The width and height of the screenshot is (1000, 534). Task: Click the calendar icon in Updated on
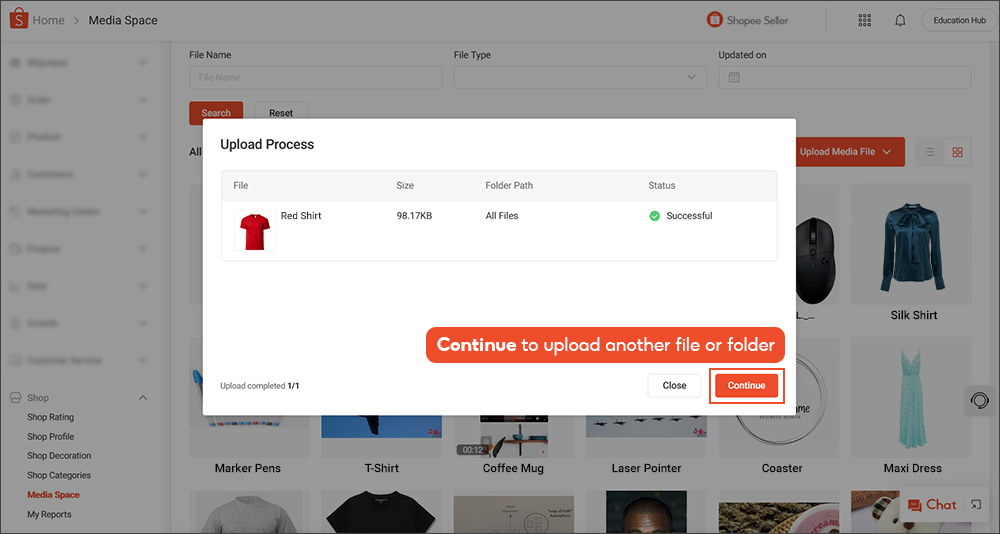[x=734, y=77]
